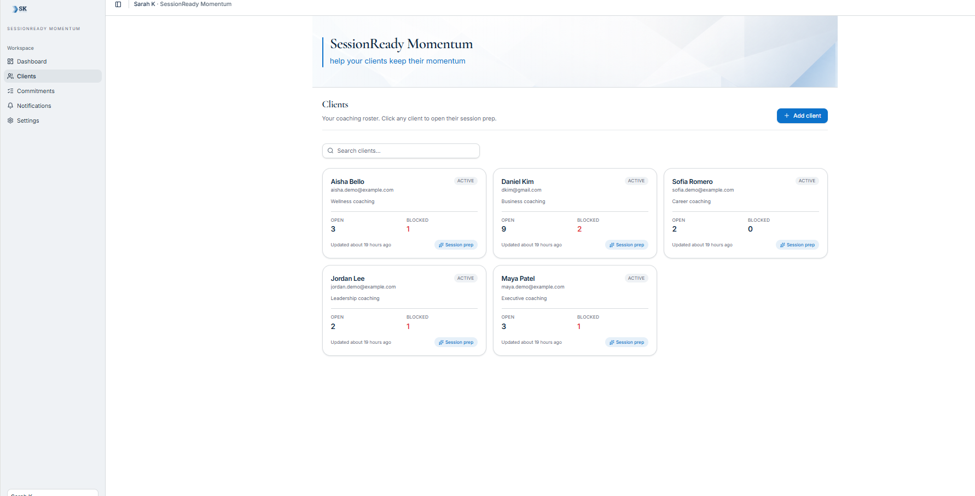Open Sofia Romero's Session prep
This screenshot has width=975, height=496.
pos(797,245)
